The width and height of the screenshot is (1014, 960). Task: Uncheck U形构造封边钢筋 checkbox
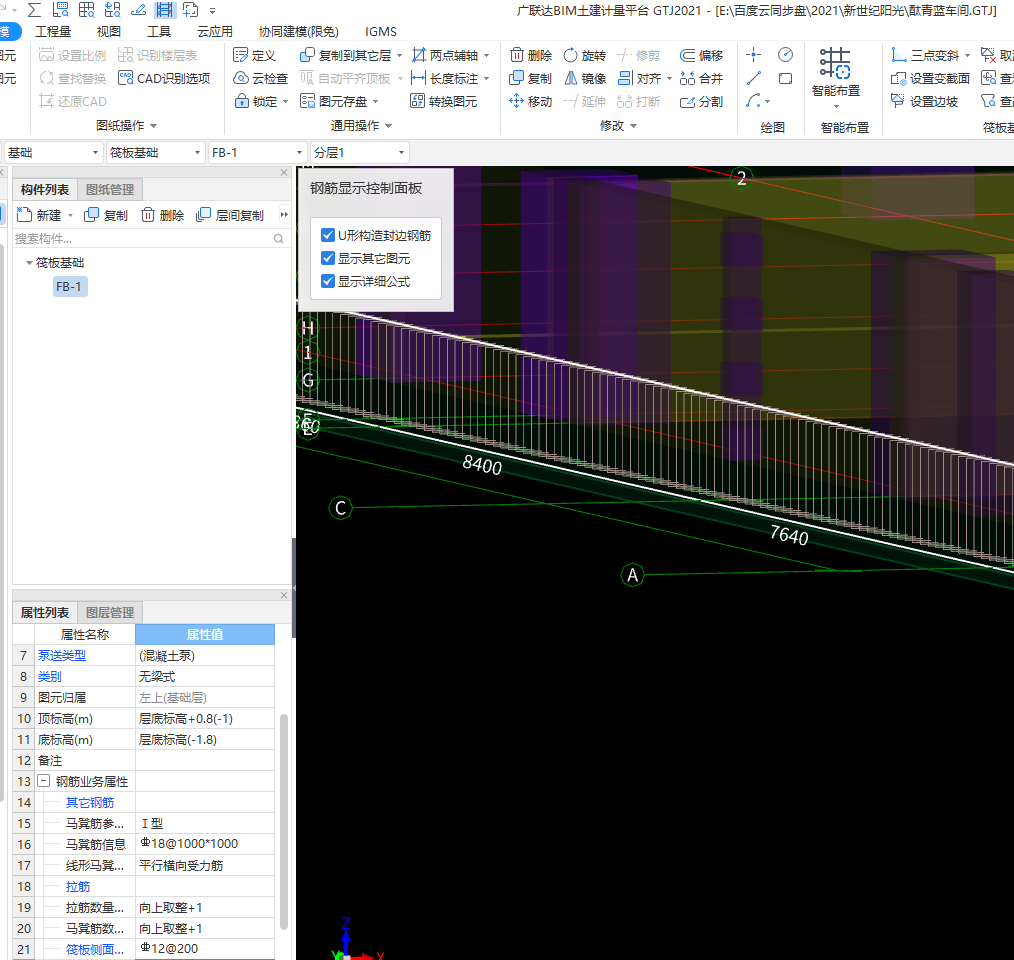[x=328, y=235]
